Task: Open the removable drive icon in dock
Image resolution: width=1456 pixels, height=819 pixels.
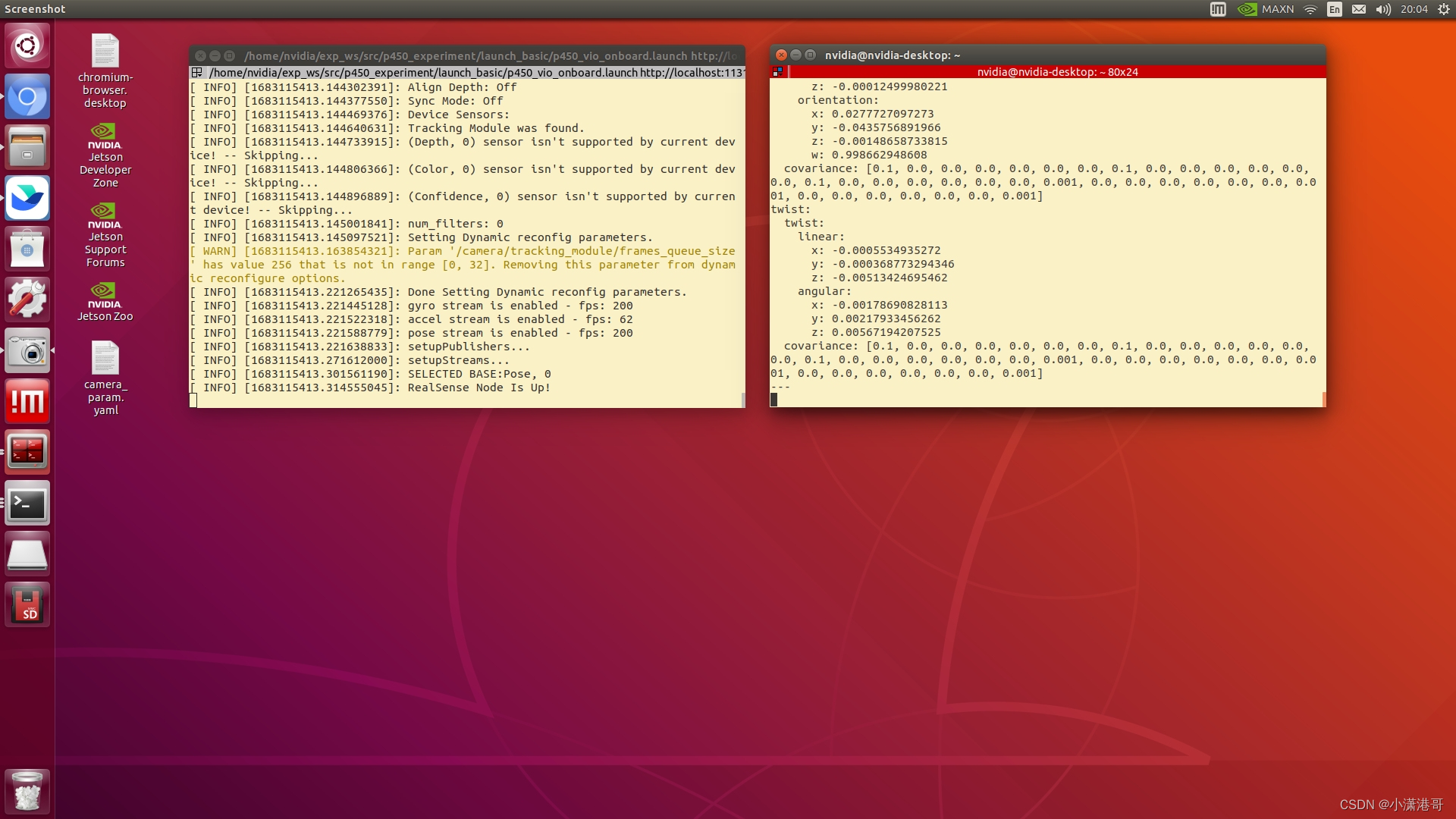Action: (x=27, y=554)
